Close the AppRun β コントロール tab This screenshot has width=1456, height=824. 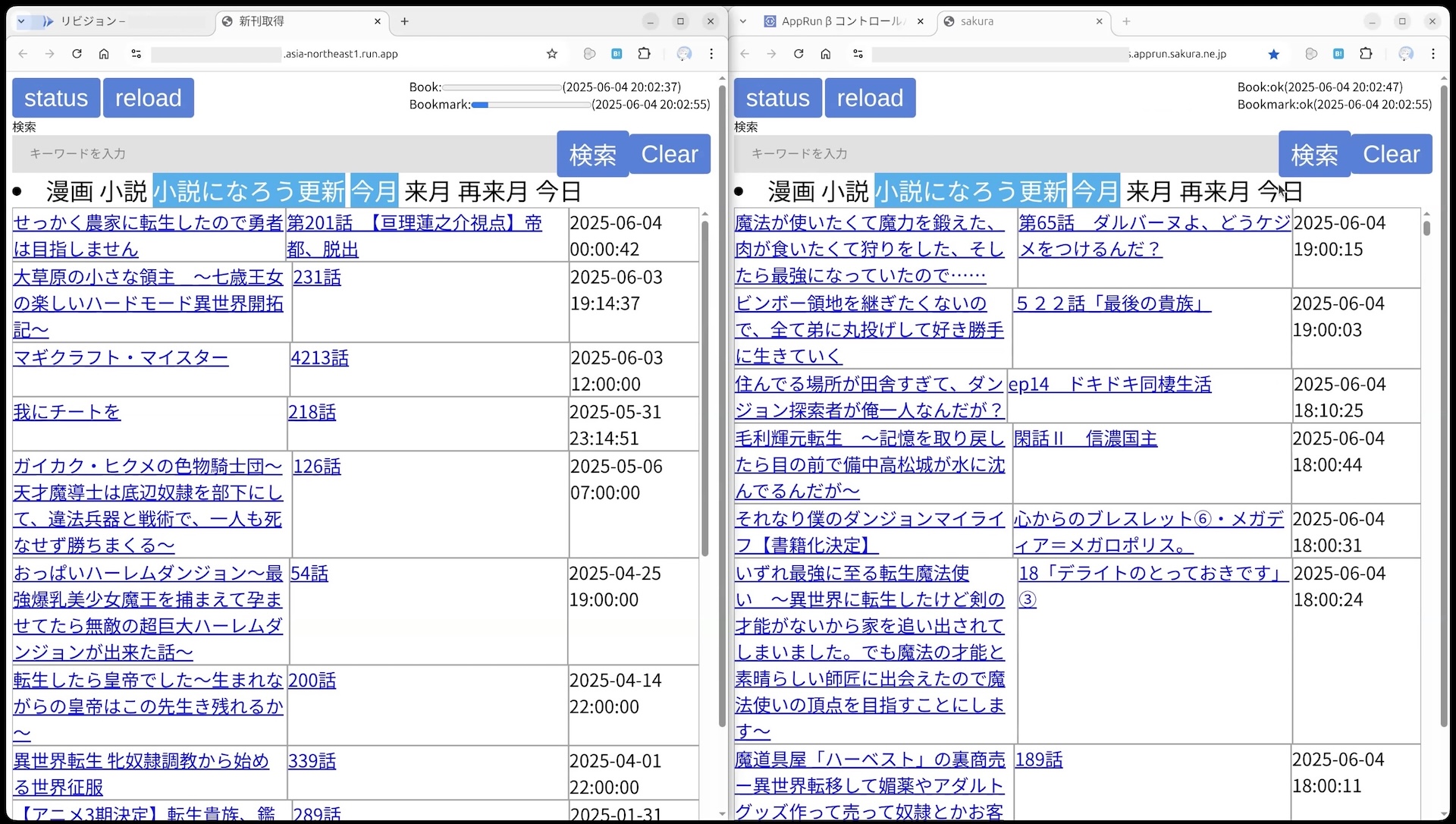(921, 21)
